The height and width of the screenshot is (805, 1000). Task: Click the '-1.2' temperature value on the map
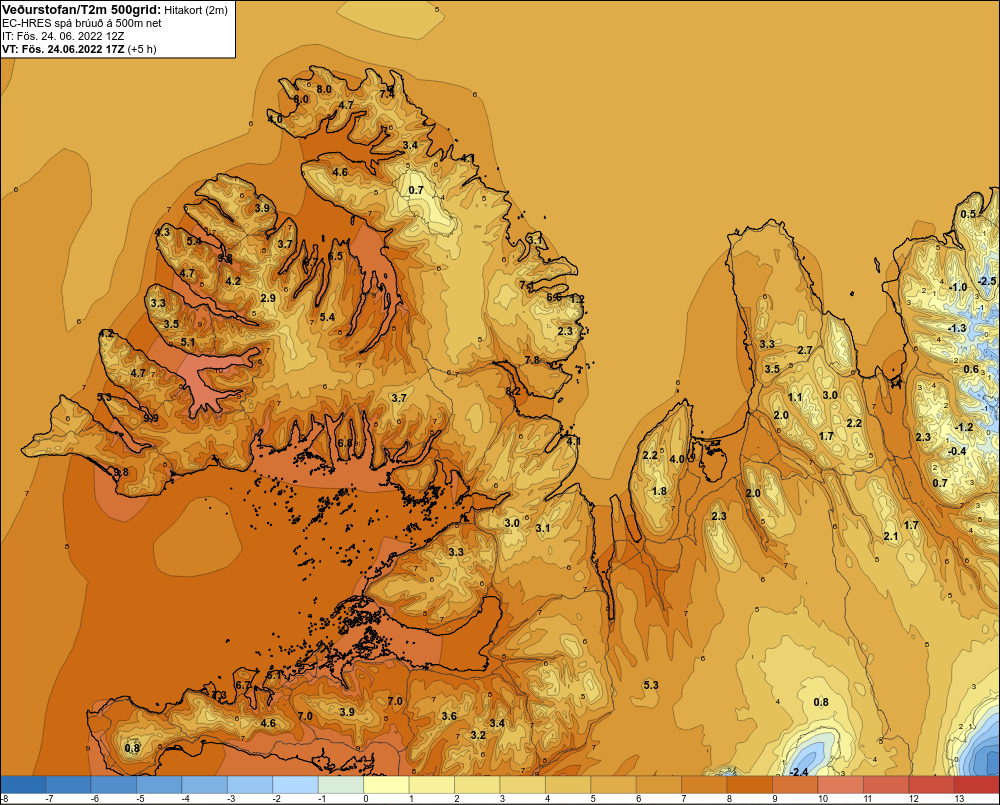pyautogui.click(x=964, y=427)
